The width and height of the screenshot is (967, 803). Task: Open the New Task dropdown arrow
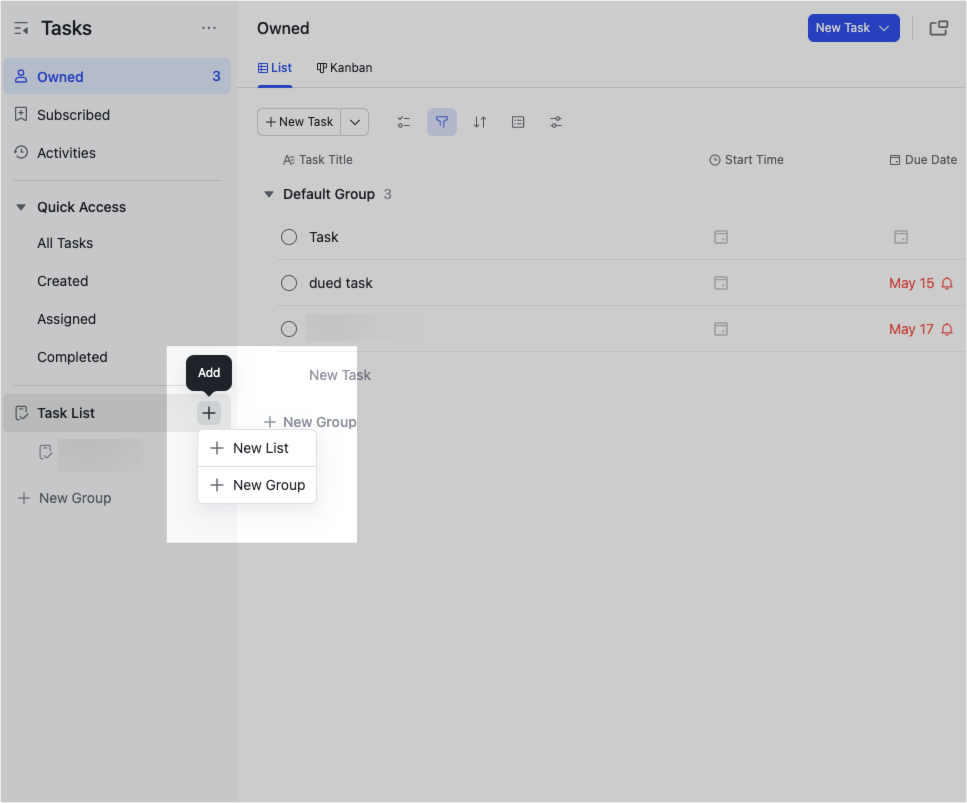coord(879,28)
